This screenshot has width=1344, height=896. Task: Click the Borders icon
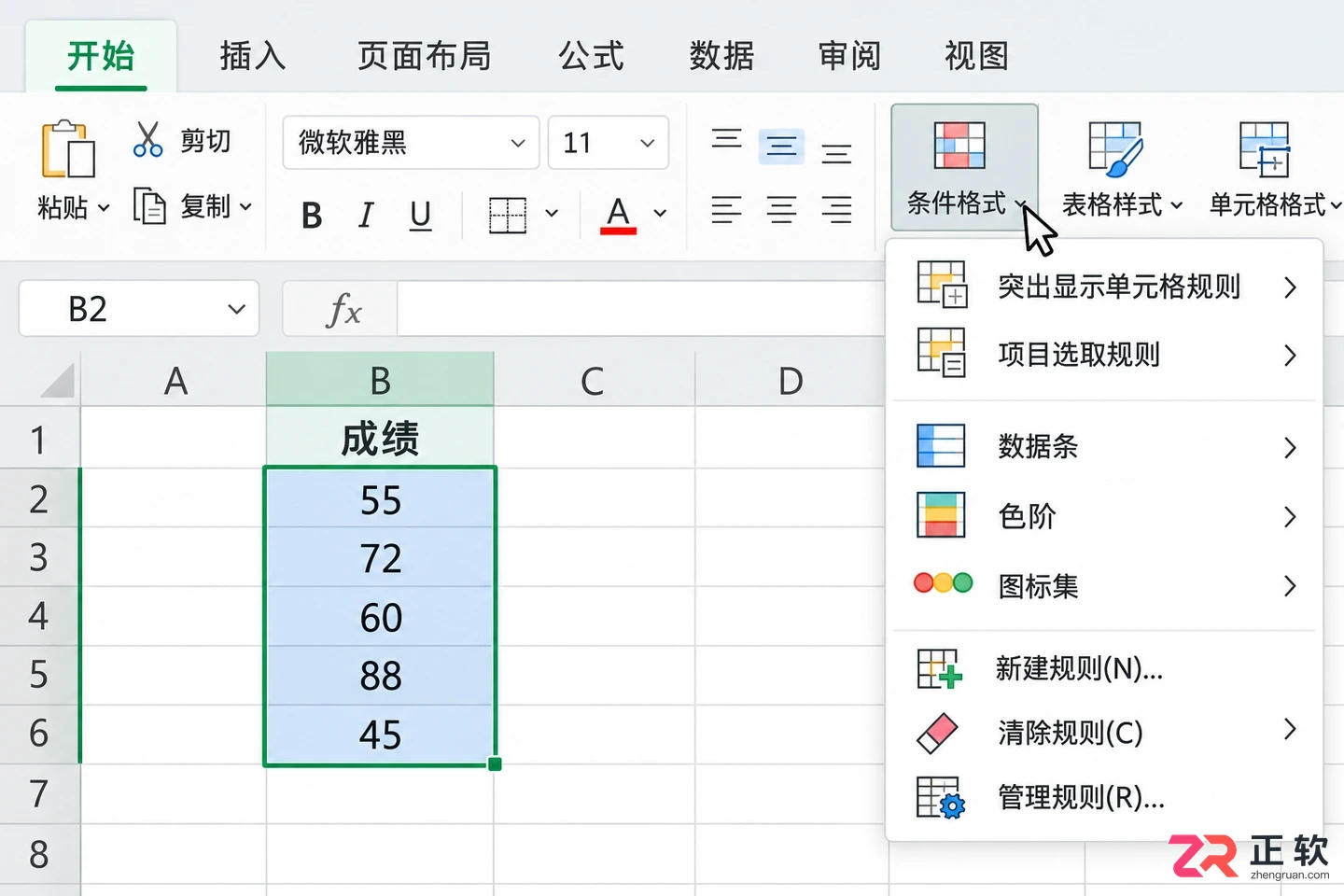pos(508,215)
